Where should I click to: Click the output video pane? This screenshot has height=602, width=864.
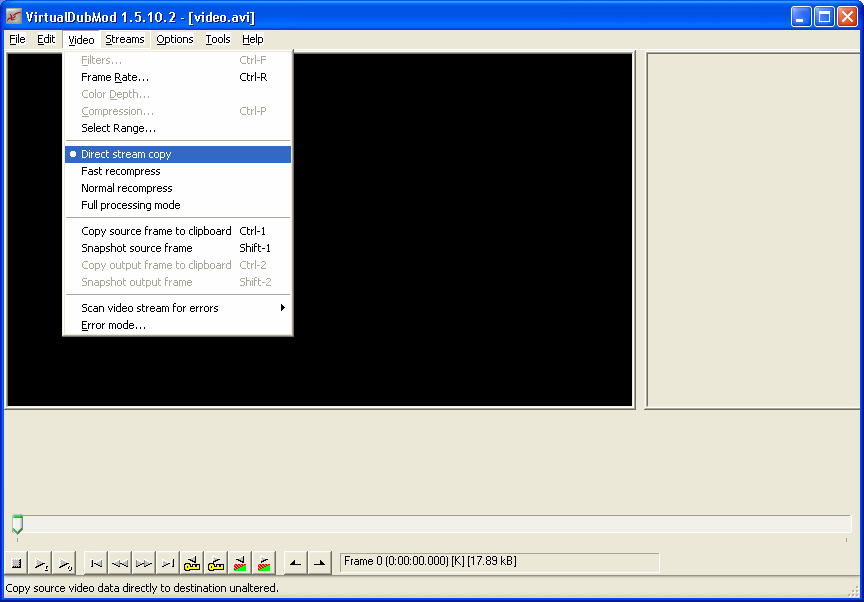coord(754,231)
